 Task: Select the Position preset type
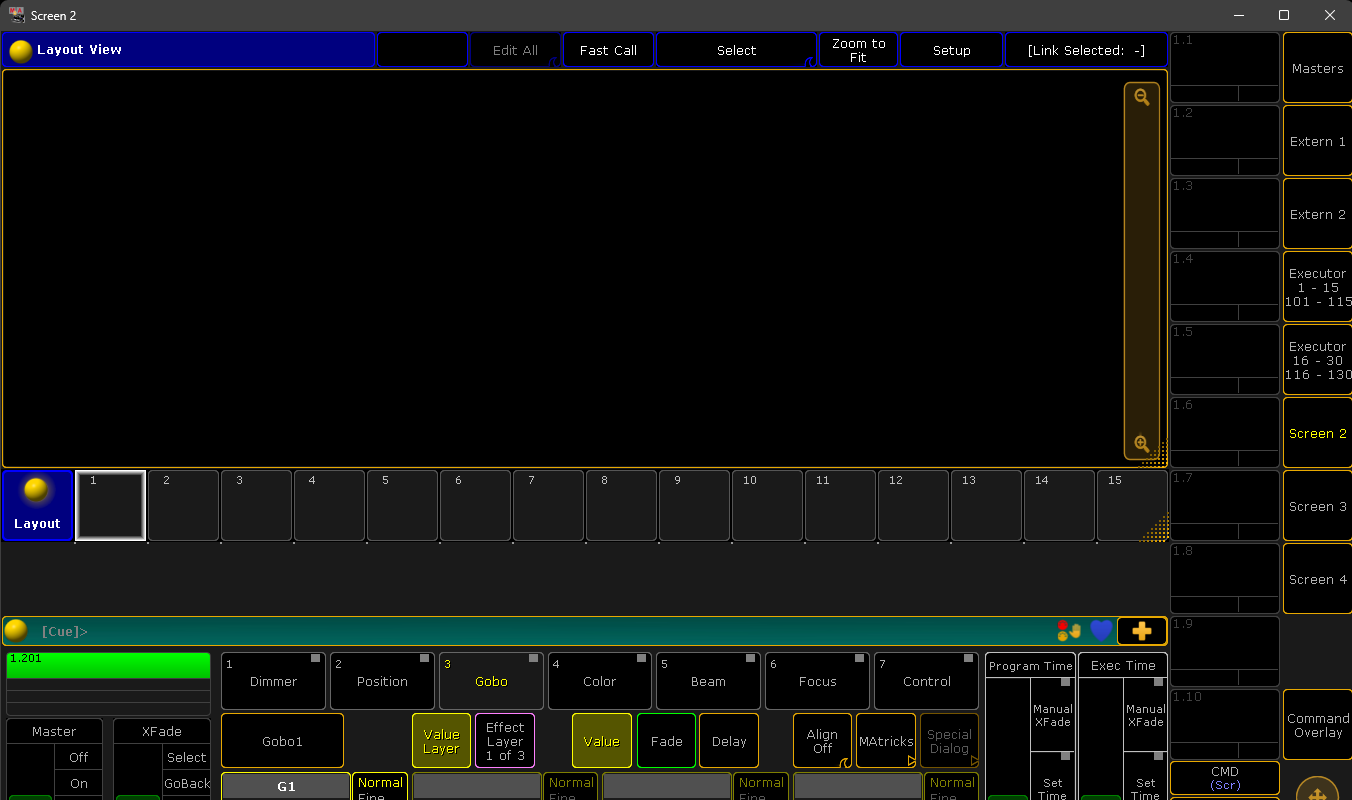click(x=382, y=681)
